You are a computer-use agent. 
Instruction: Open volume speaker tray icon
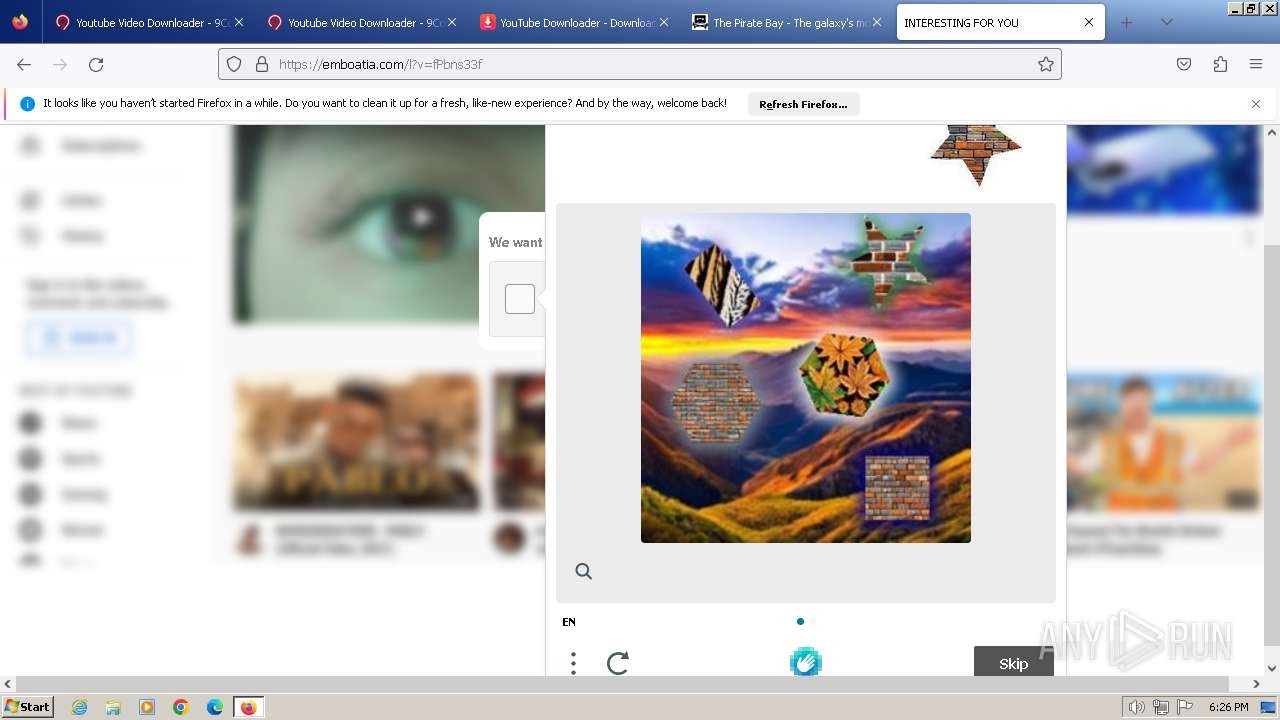1137,707
